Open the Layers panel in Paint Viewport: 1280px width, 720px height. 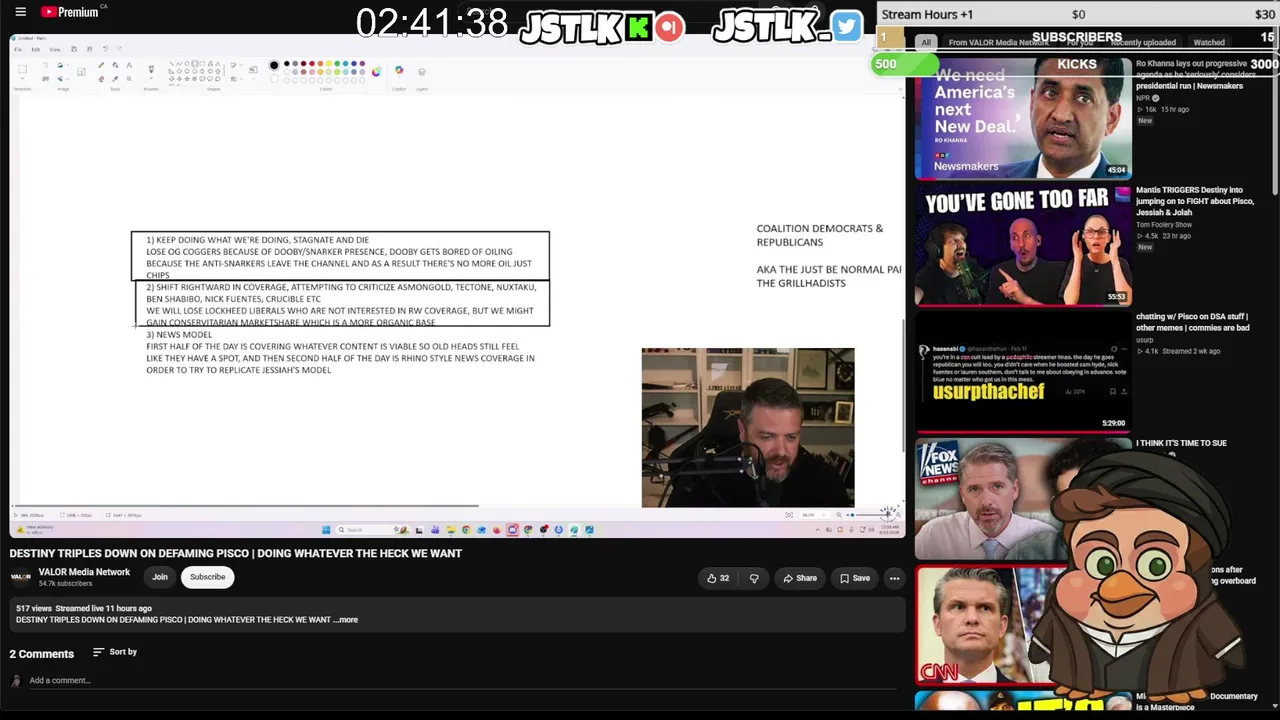pyautogui.click(x=421, y=71)
